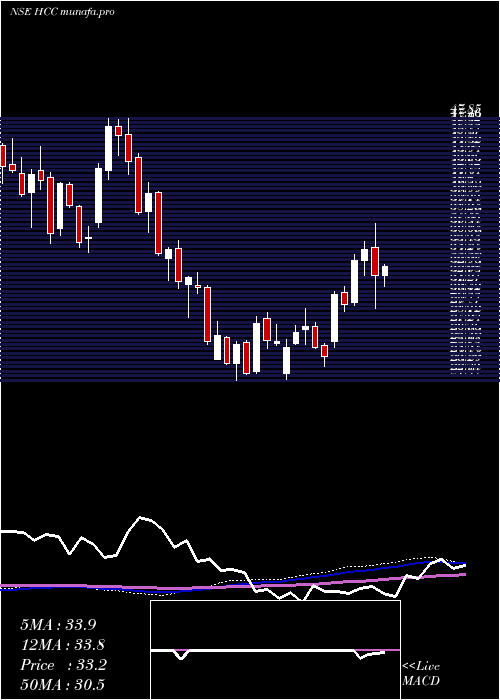Click inside the Live MACD inset chart

(x=275, y=650)
